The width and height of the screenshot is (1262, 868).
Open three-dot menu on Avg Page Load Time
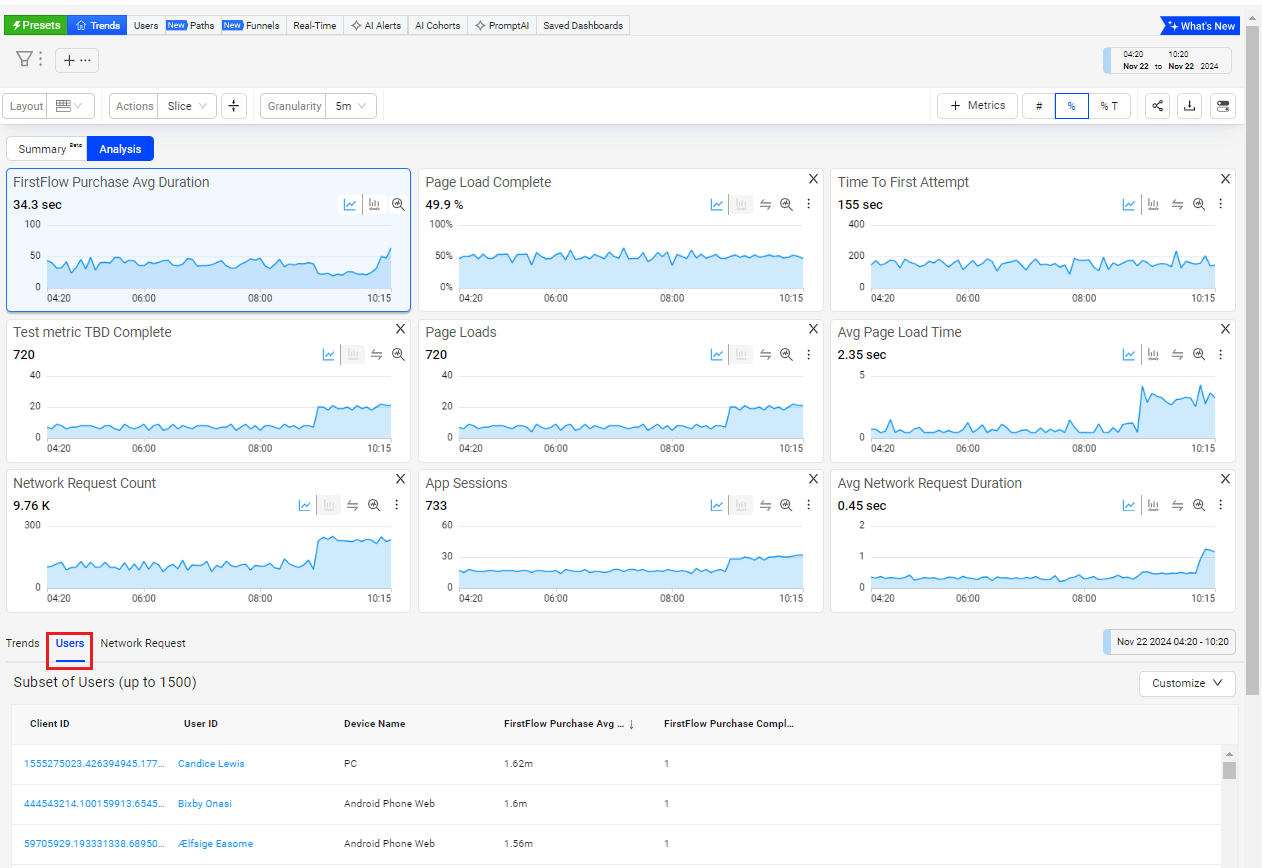[1220, 355]
